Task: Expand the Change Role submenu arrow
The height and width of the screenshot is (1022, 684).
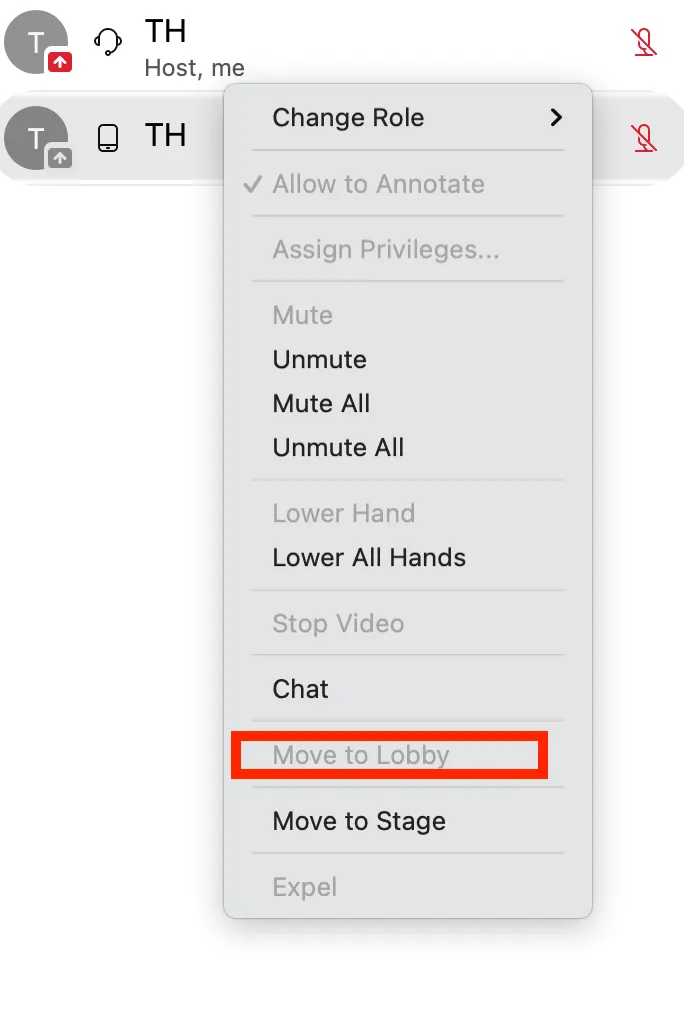Action: pyautogui.click(x=556, y=118)
